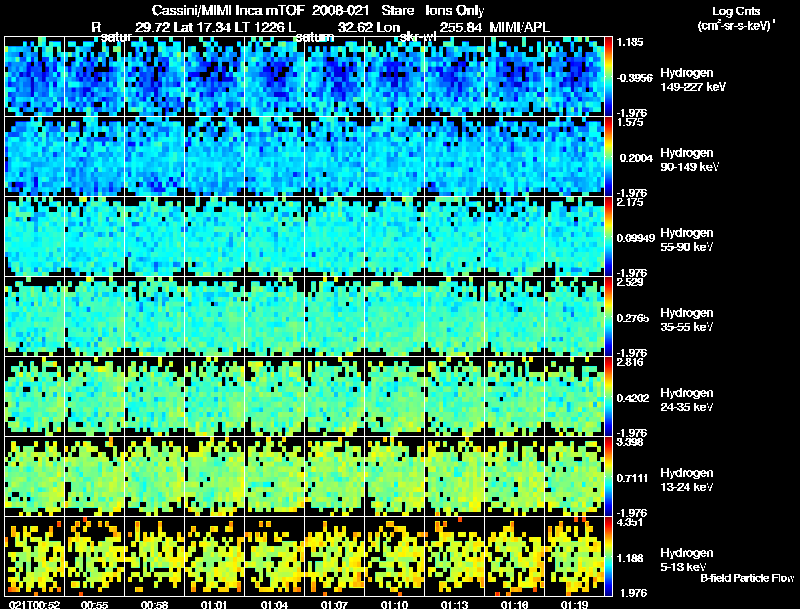Click the '2.529' colorbar maximum value

(x=630, y=282)
